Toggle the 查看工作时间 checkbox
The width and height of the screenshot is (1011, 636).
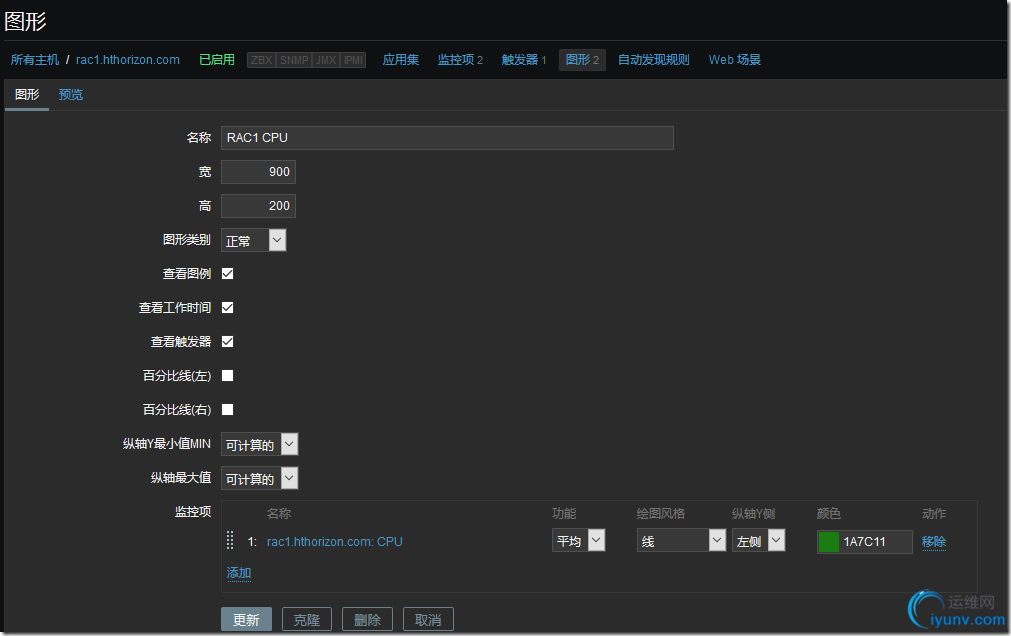228,308
